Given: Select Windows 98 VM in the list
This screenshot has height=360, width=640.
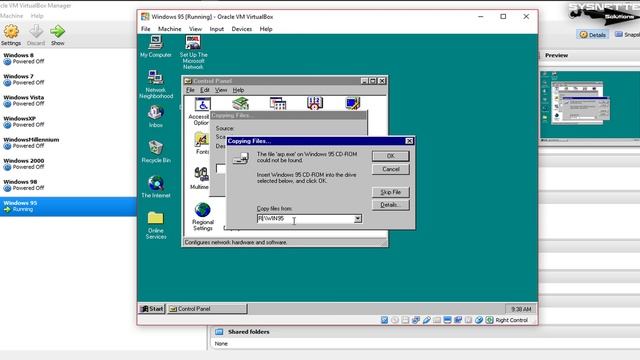Looking at the screenshot, I should click(x=68, y=185).
